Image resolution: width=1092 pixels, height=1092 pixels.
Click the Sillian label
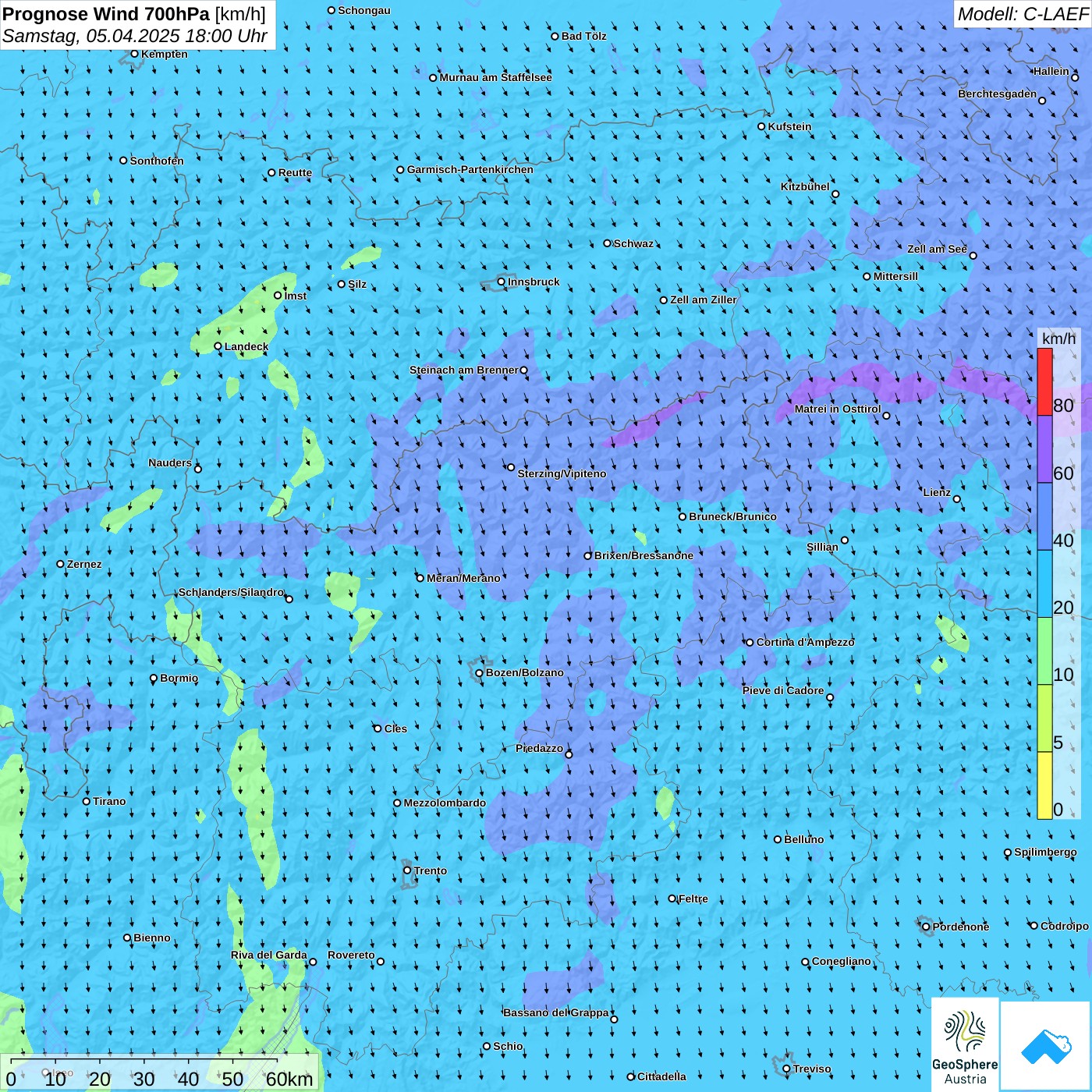pos(822,547)
